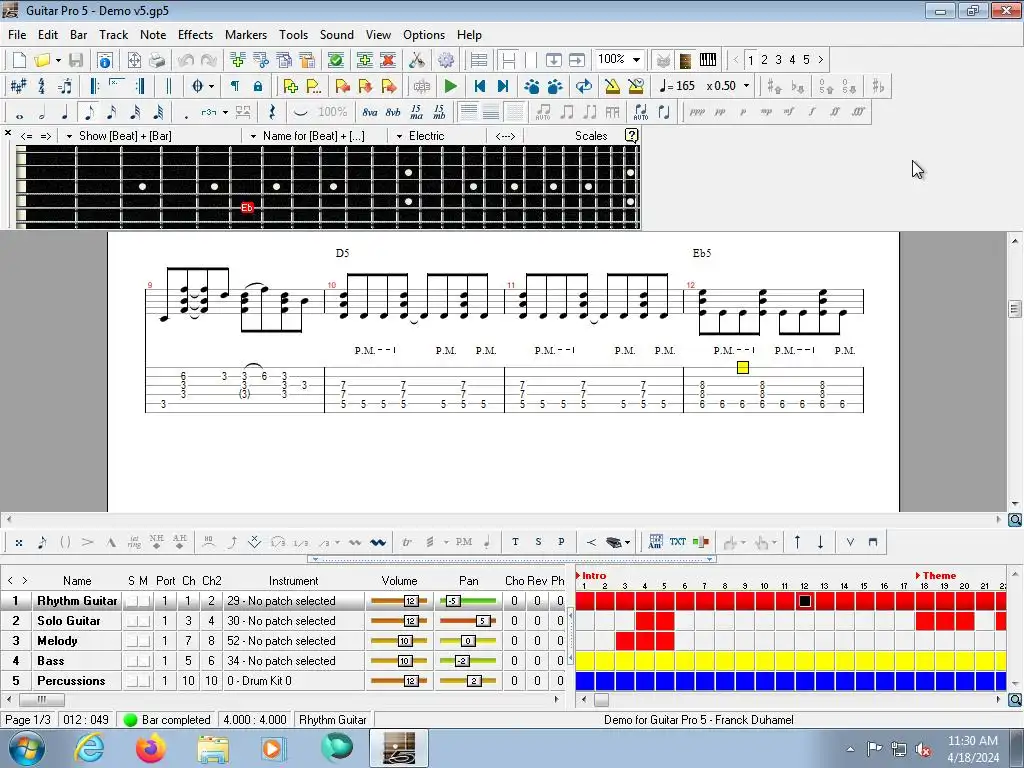Screen dimensions: 1024x768
Task: Click the Scales button on fretboard panel
Action: point(591,136)
